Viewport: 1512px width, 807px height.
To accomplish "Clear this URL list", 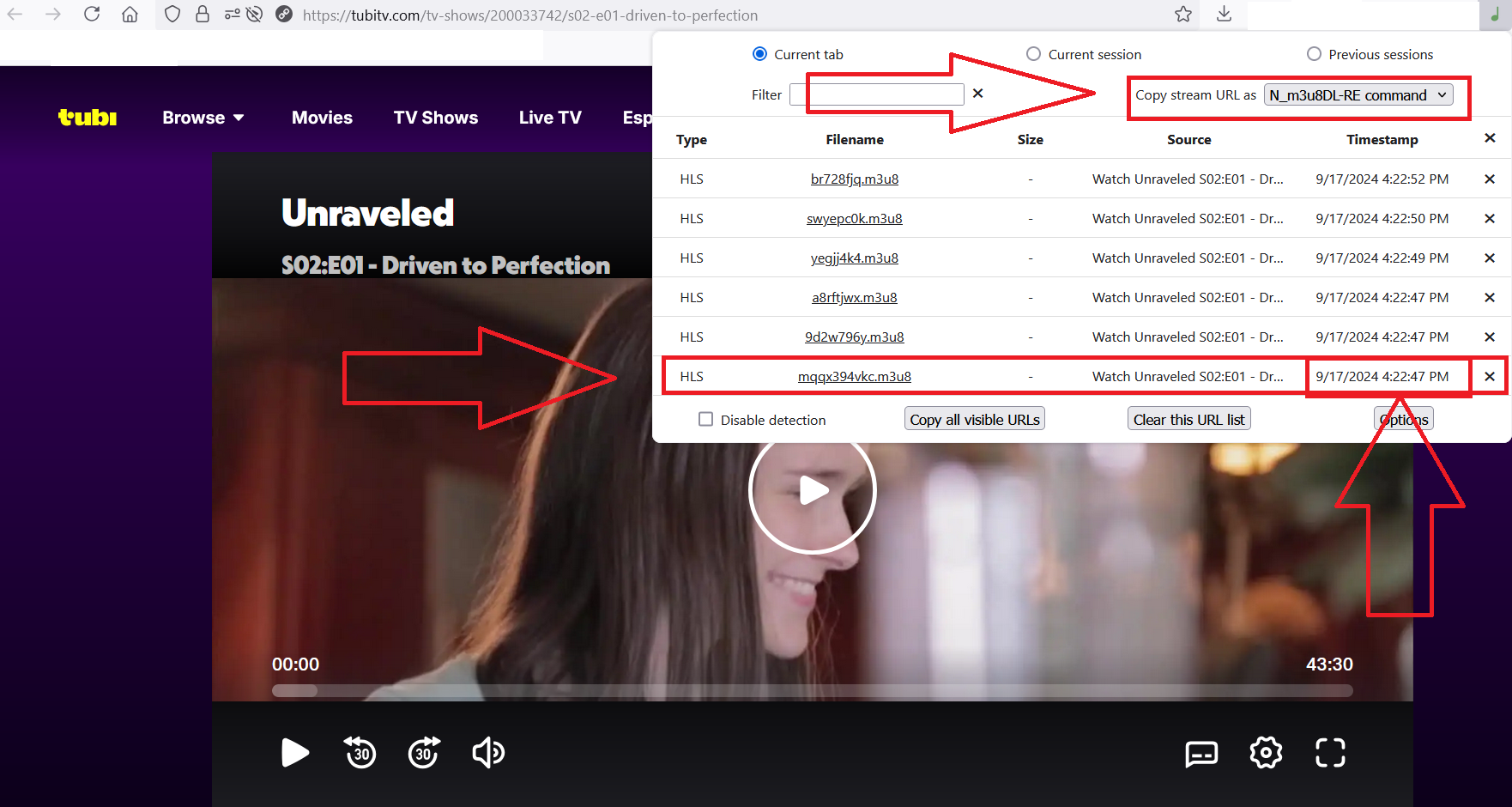I will pyautogui.click(x=1188, y=419).
